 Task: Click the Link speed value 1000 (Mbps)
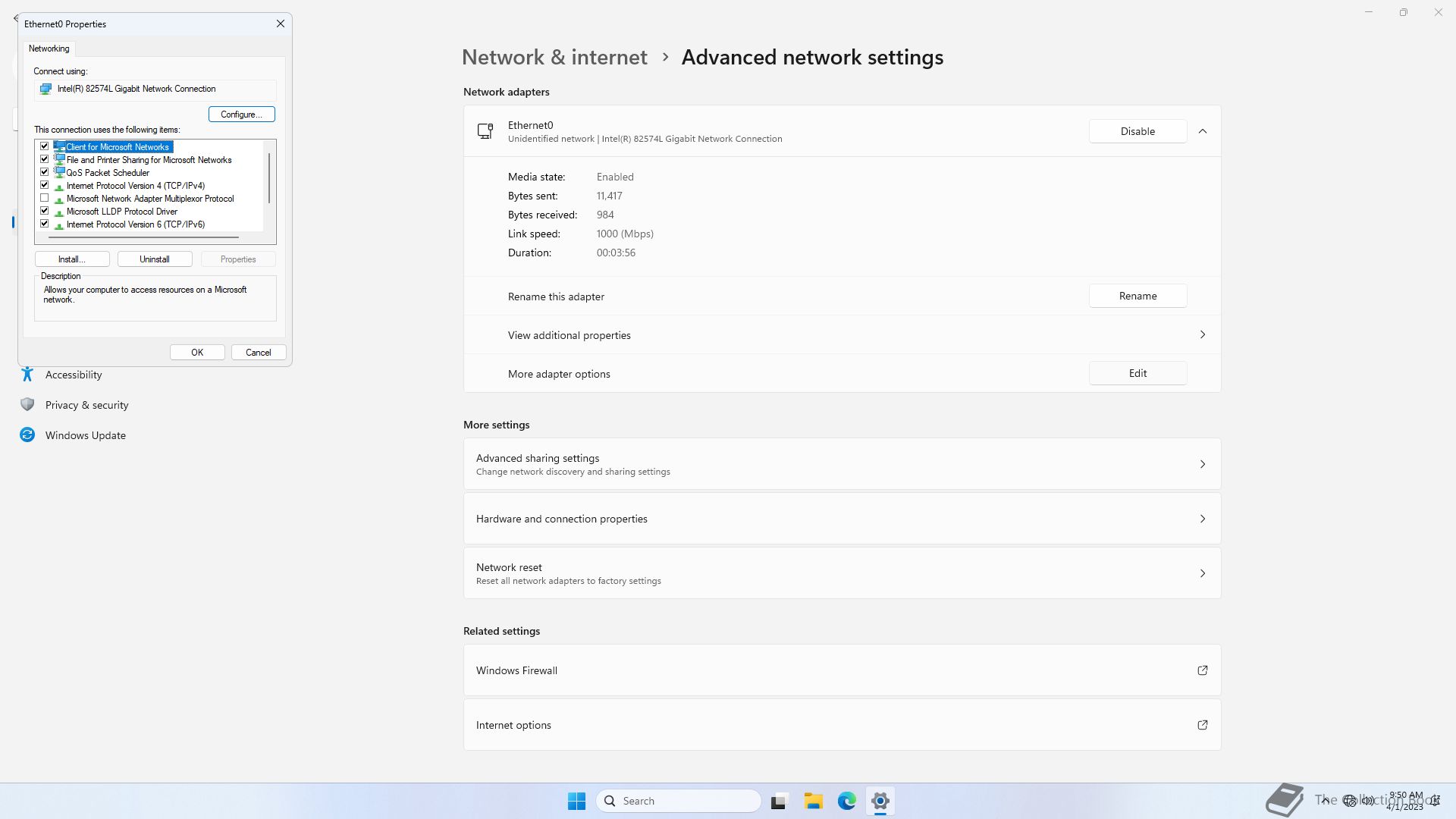pos(625,234)
